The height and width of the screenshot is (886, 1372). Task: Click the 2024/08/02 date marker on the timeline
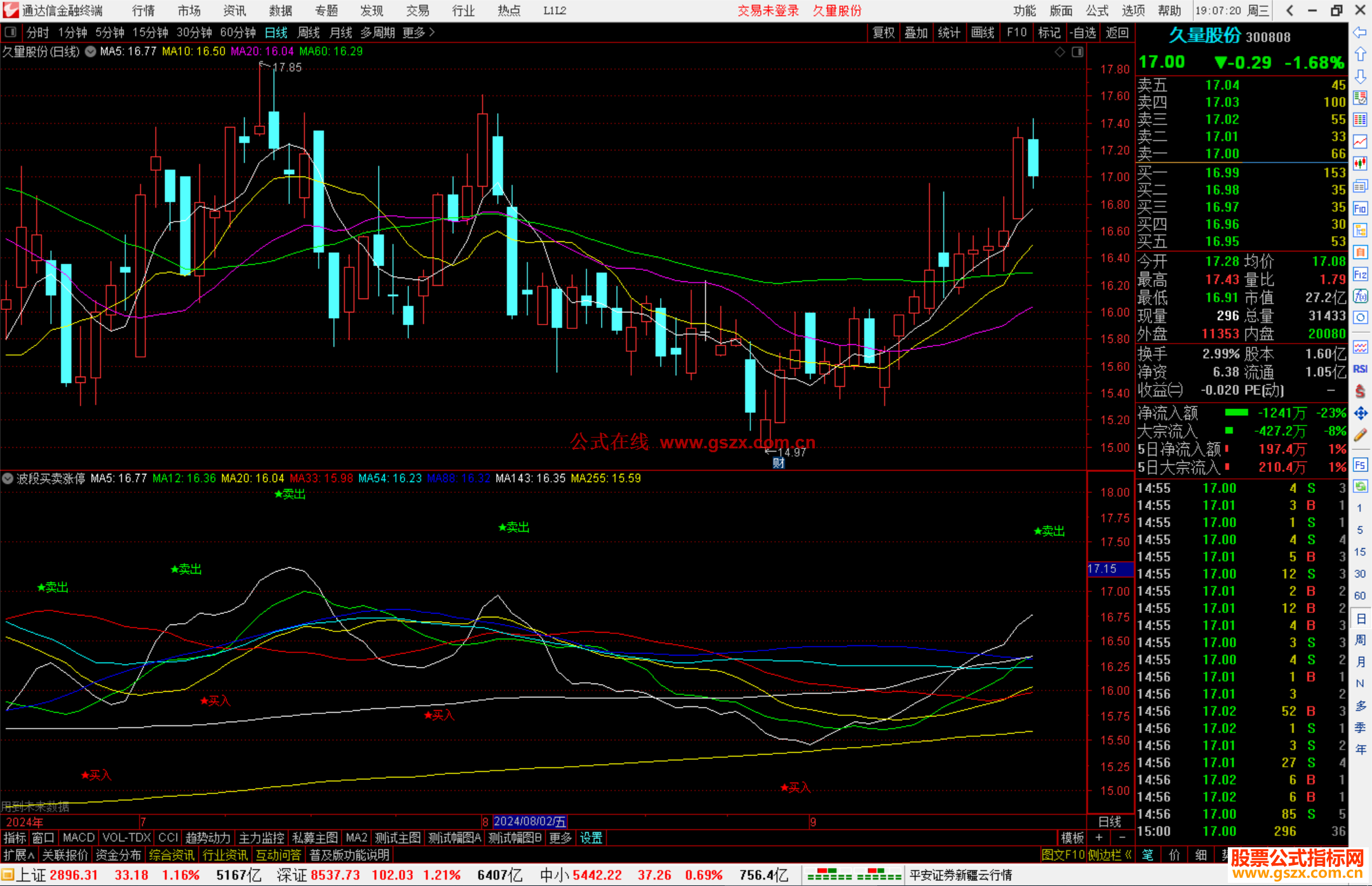click(530, 821)
